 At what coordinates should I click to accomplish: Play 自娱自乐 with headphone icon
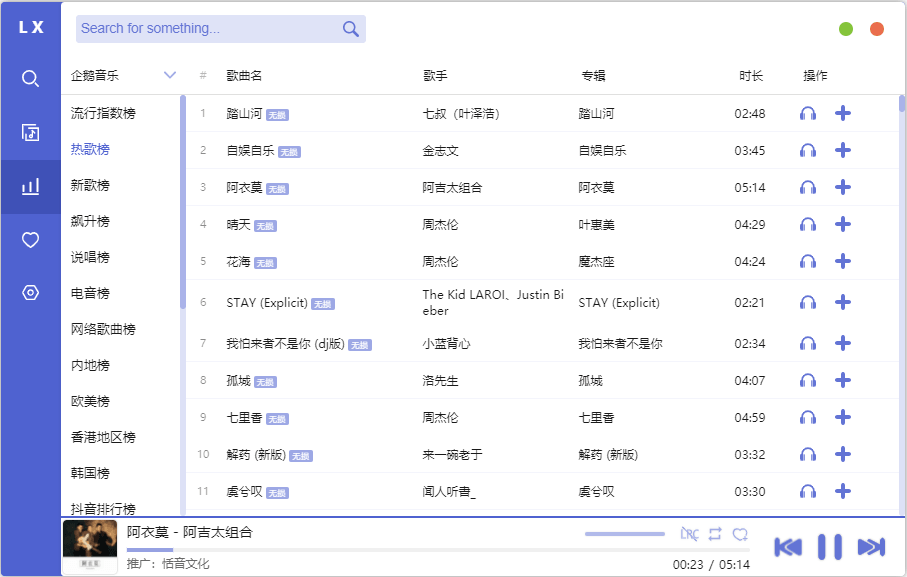point(808,150)
